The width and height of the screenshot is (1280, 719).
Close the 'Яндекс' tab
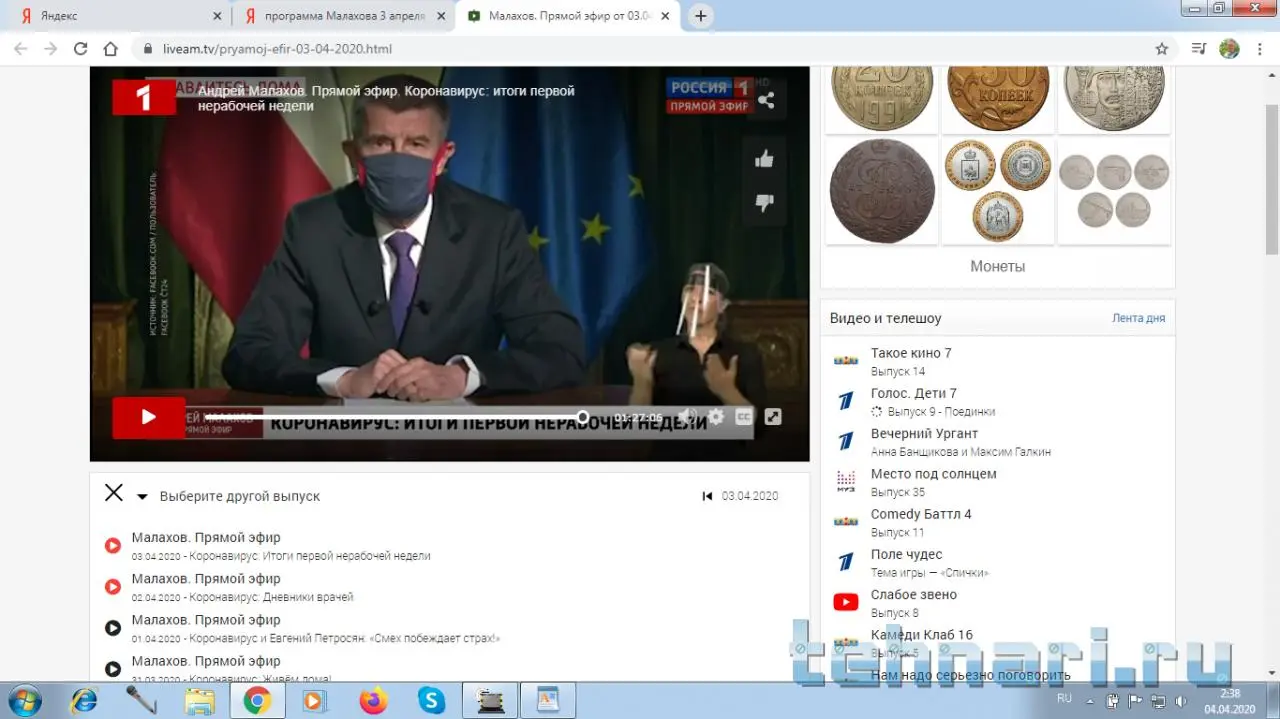[x=218, y=16]
